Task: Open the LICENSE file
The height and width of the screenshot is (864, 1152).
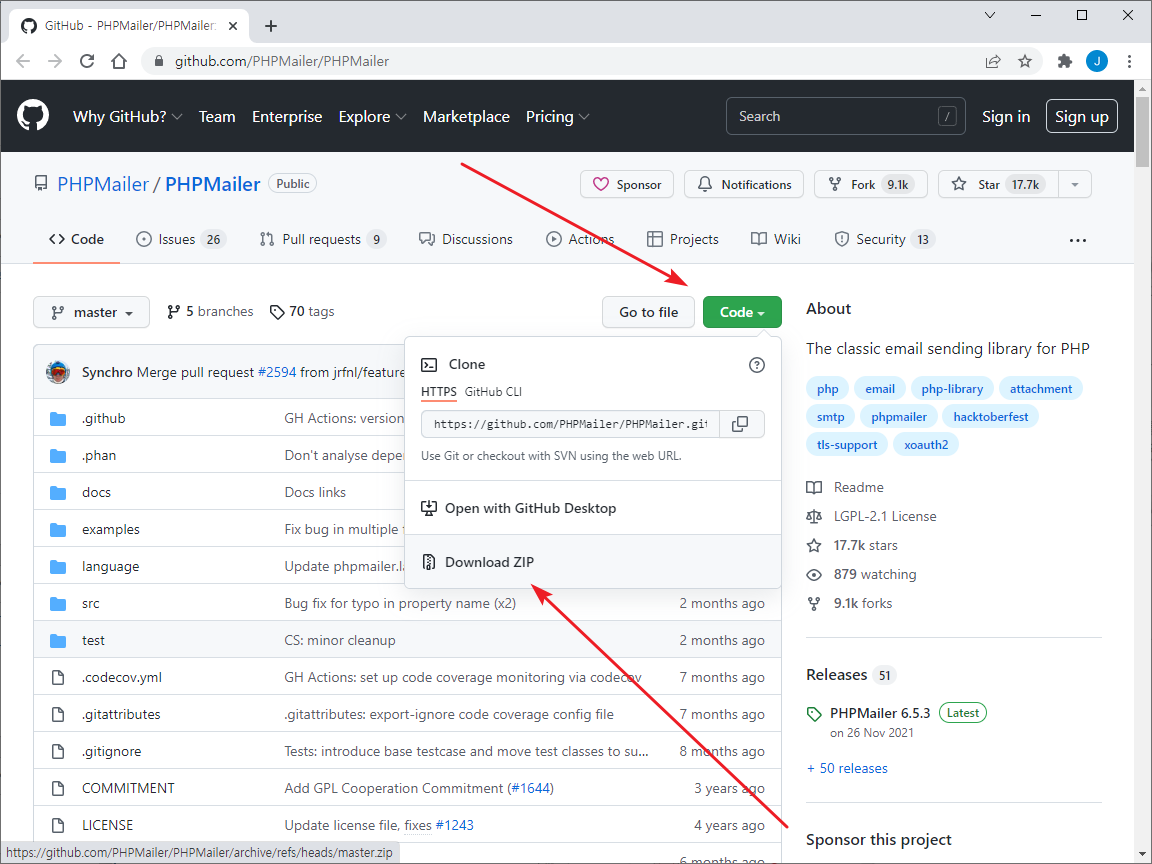Action: tap(107, 825)
